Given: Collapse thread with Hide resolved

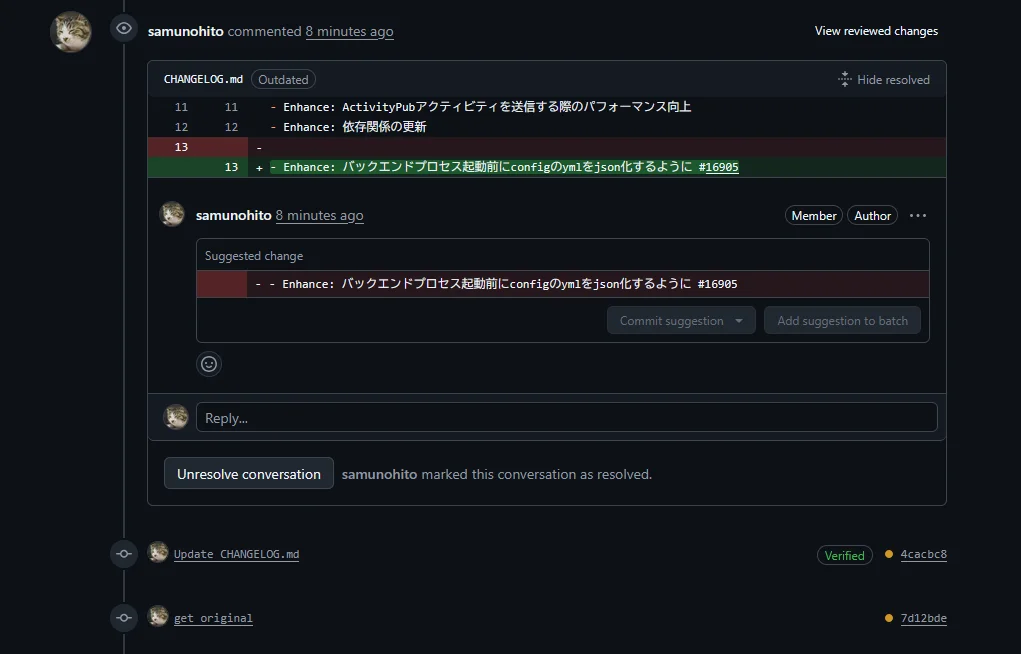Looking at the screenshot, I should 883,80.
